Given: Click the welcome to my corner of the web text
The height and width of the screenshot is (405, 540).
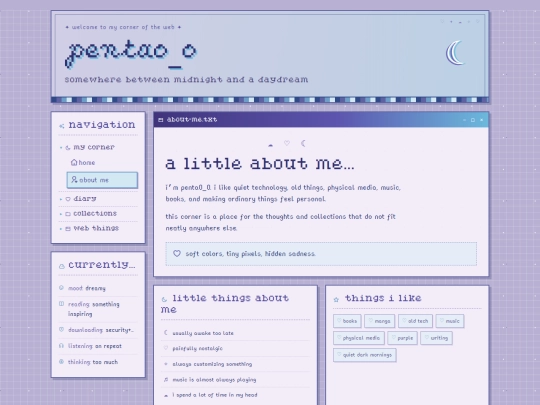Looking at the screenshot, I should [x=123, y=27].
